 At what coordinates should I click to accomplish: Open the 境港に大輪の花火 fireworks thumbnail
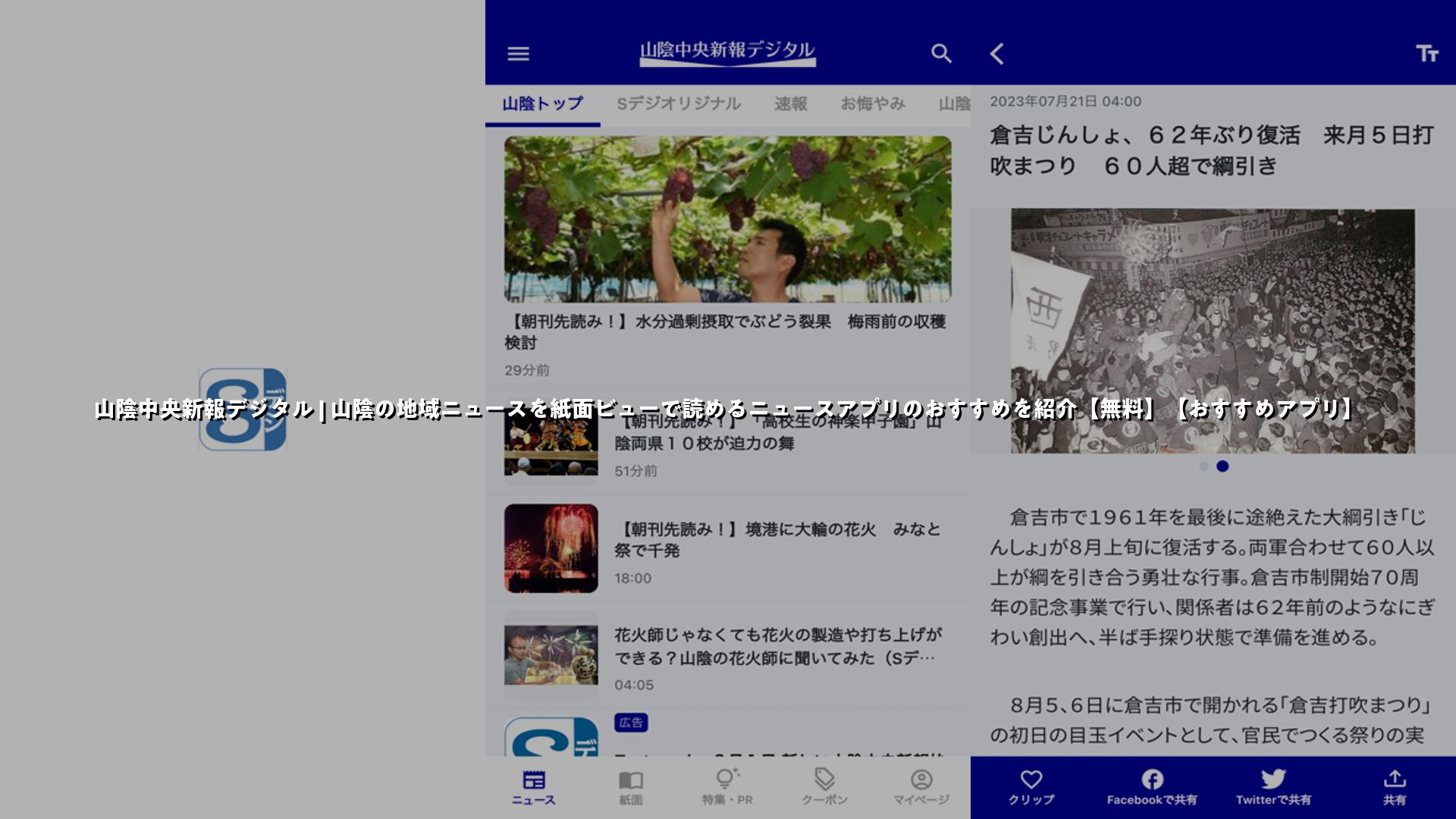click(x=551, y=548)
